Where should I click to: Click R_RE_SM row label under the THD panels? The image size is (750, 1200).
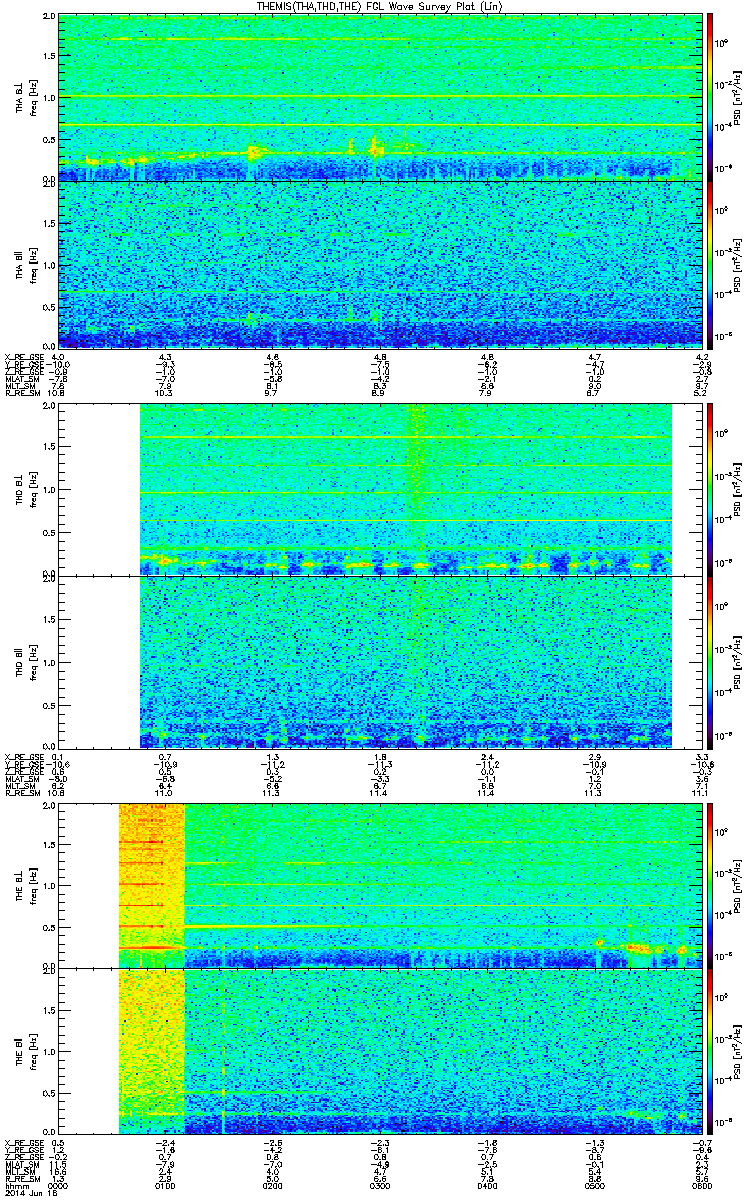click(x=23, y=793)
